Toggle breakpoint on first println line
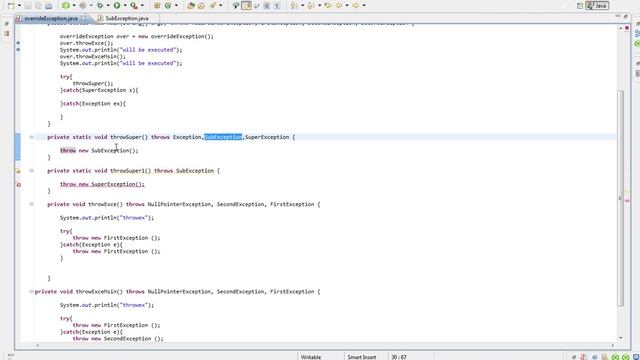 coord(18,50)
